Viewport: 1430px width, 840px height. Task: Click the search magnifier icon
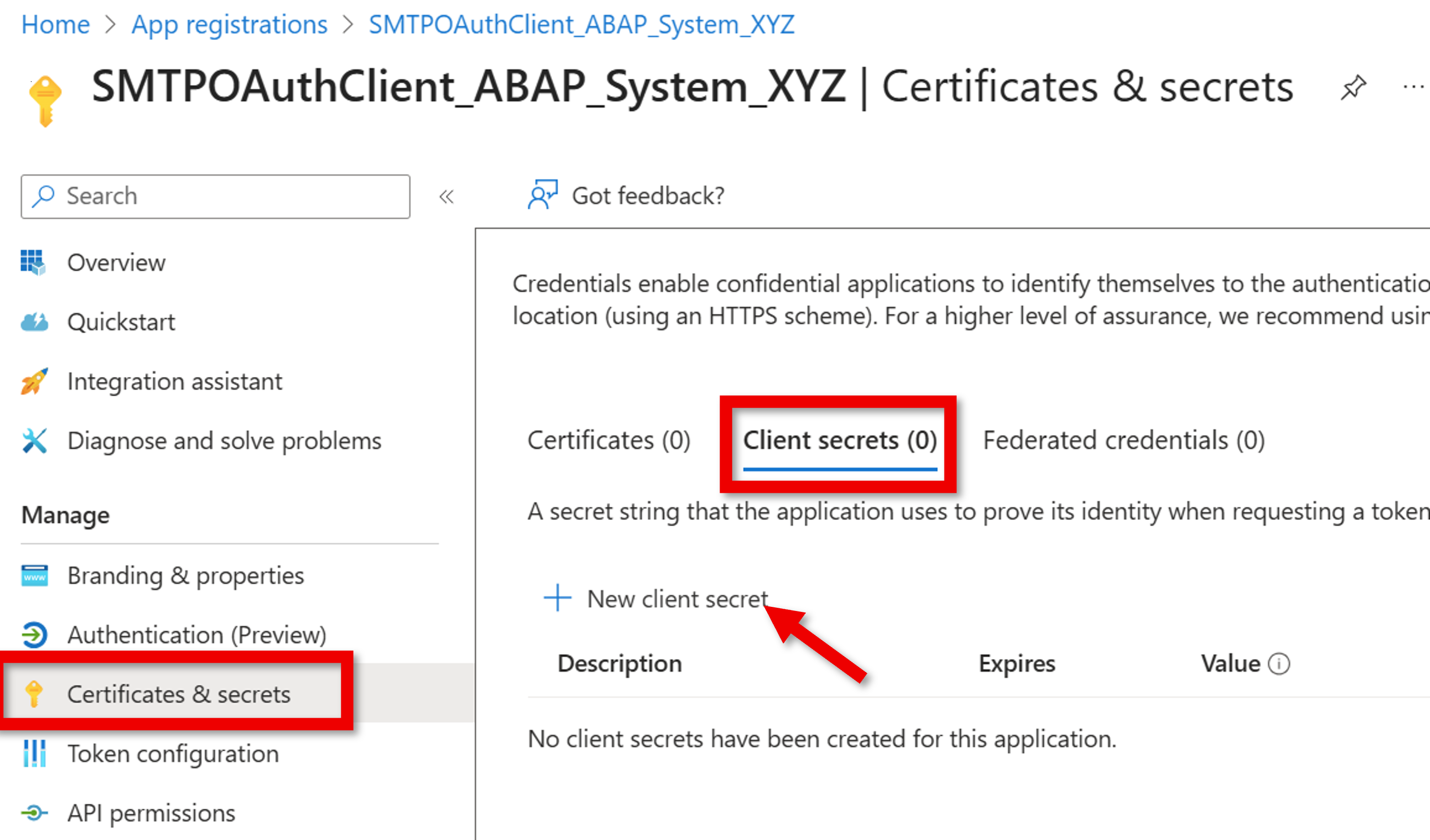43,196
